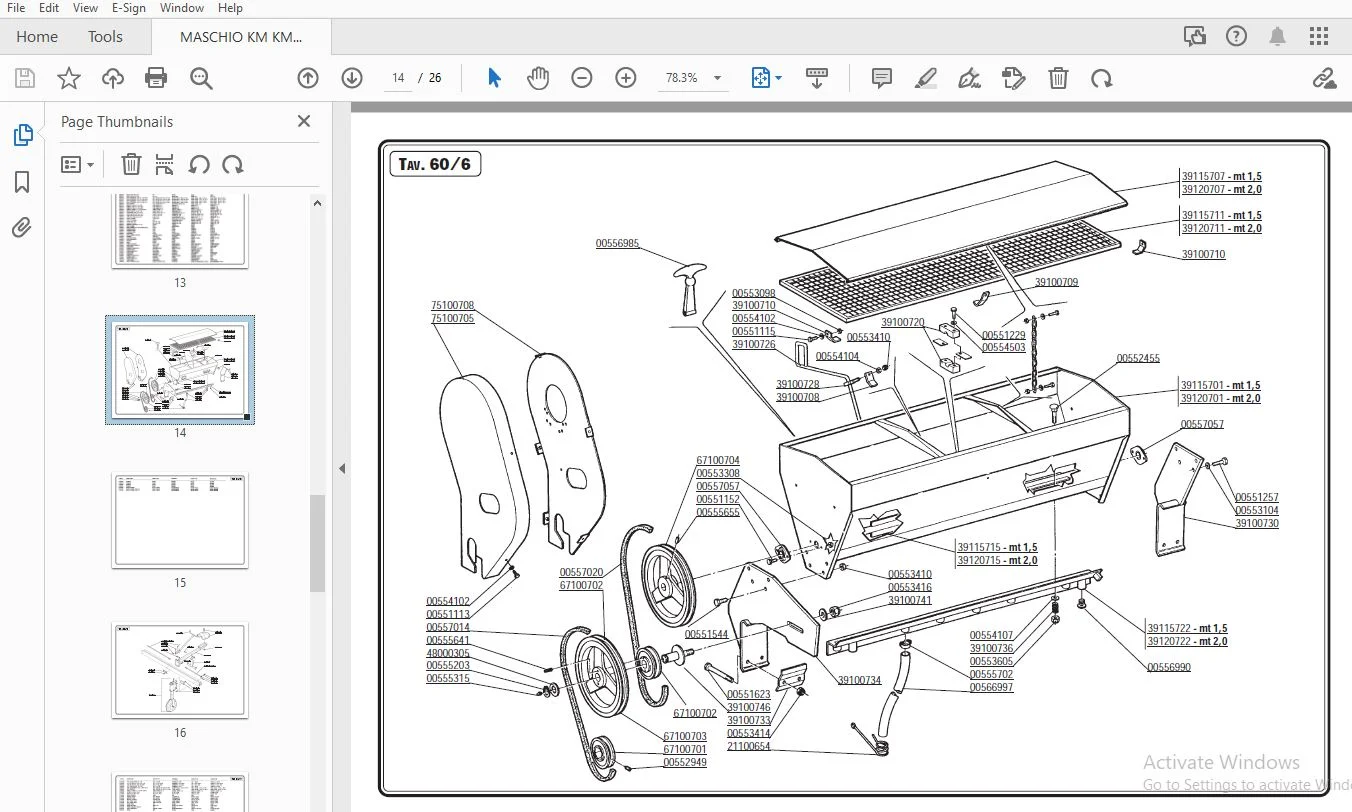Switch to the Home tab
This screenshot has height=812, width=1352.
(x=37, y=37)
